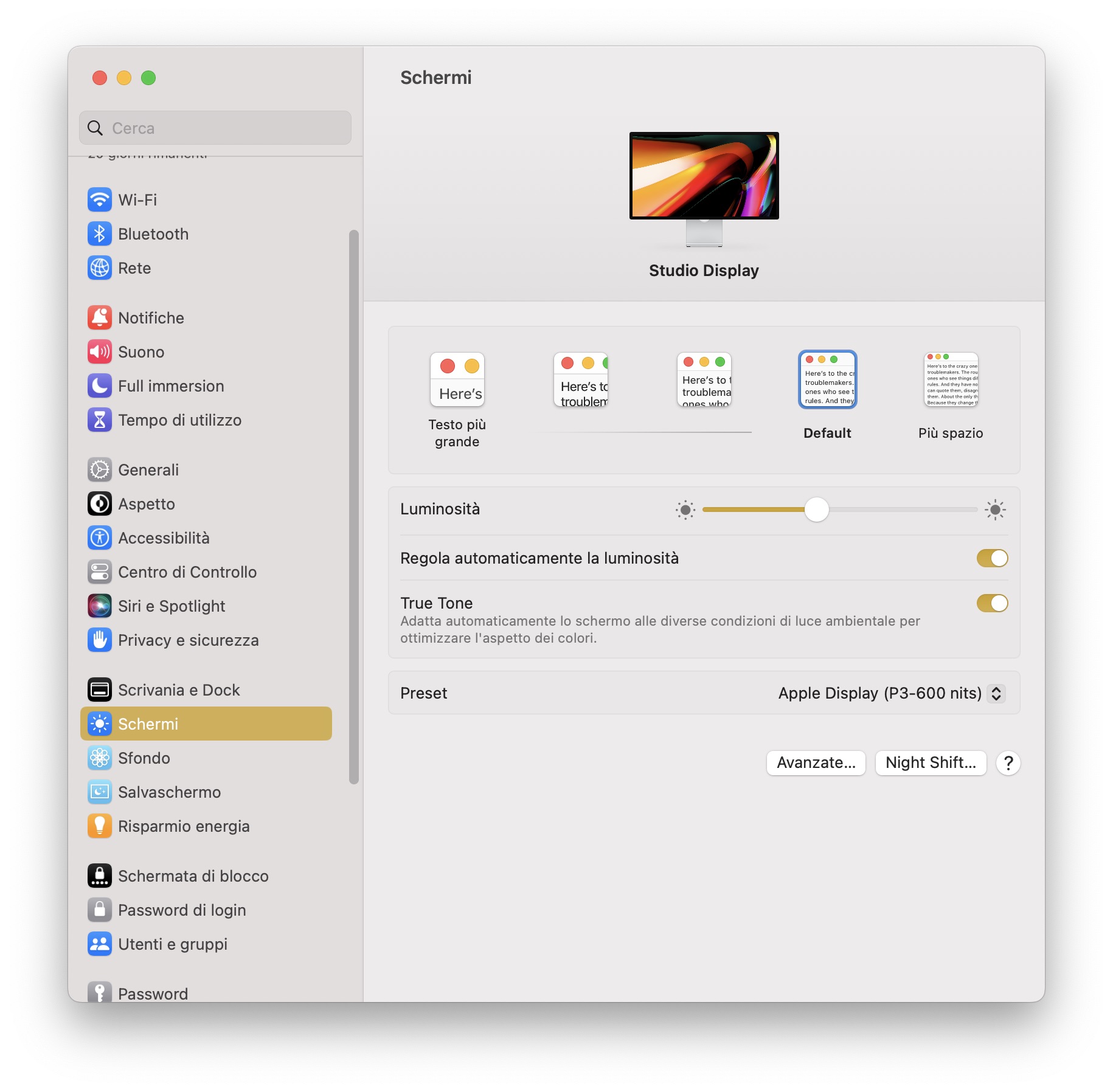Open the Sfondo flower icon
This screenshot has height=1092, width=1113.
pos(99,758)
